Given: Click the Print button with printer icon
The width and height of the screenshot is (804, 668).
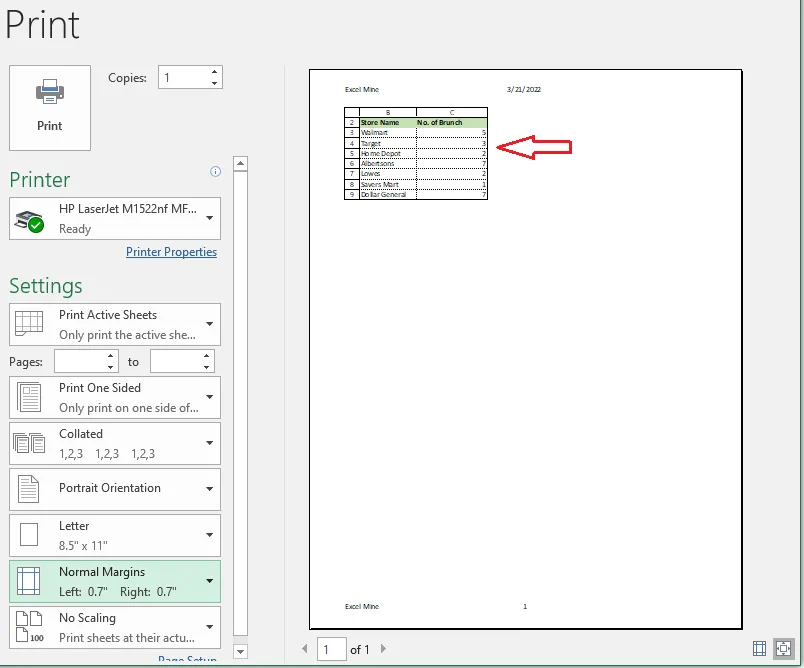Looking at the screenshot, I should coord(50,108).
